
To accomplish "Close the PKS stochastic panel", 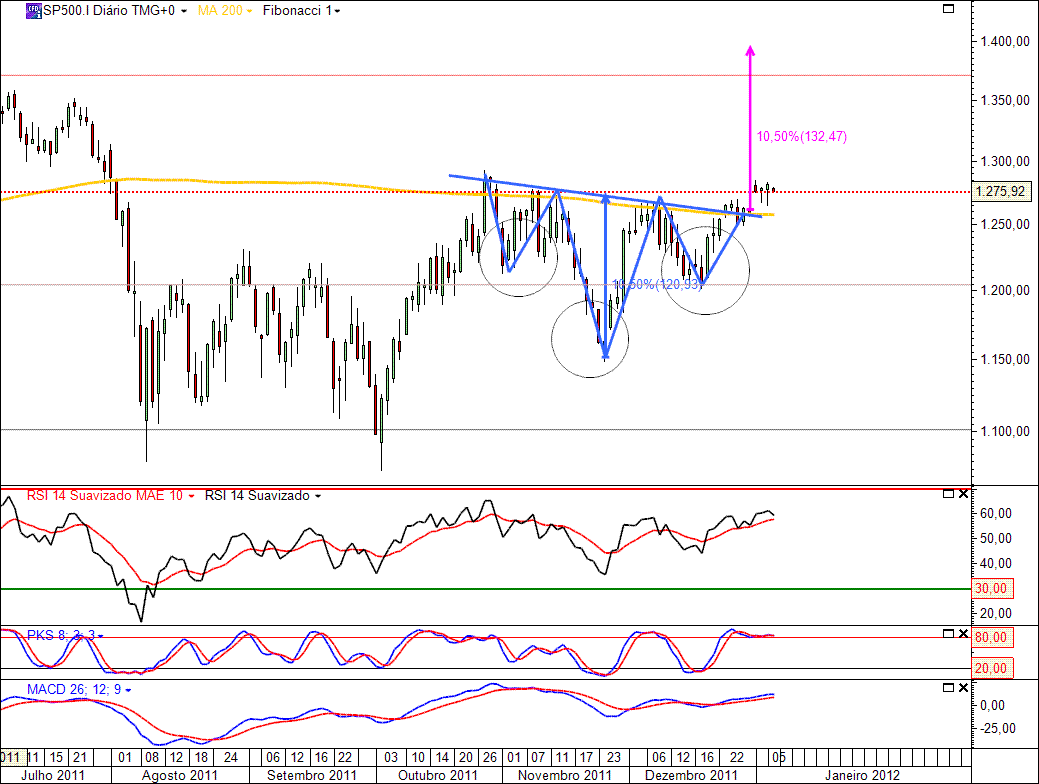I will (963, 633).
